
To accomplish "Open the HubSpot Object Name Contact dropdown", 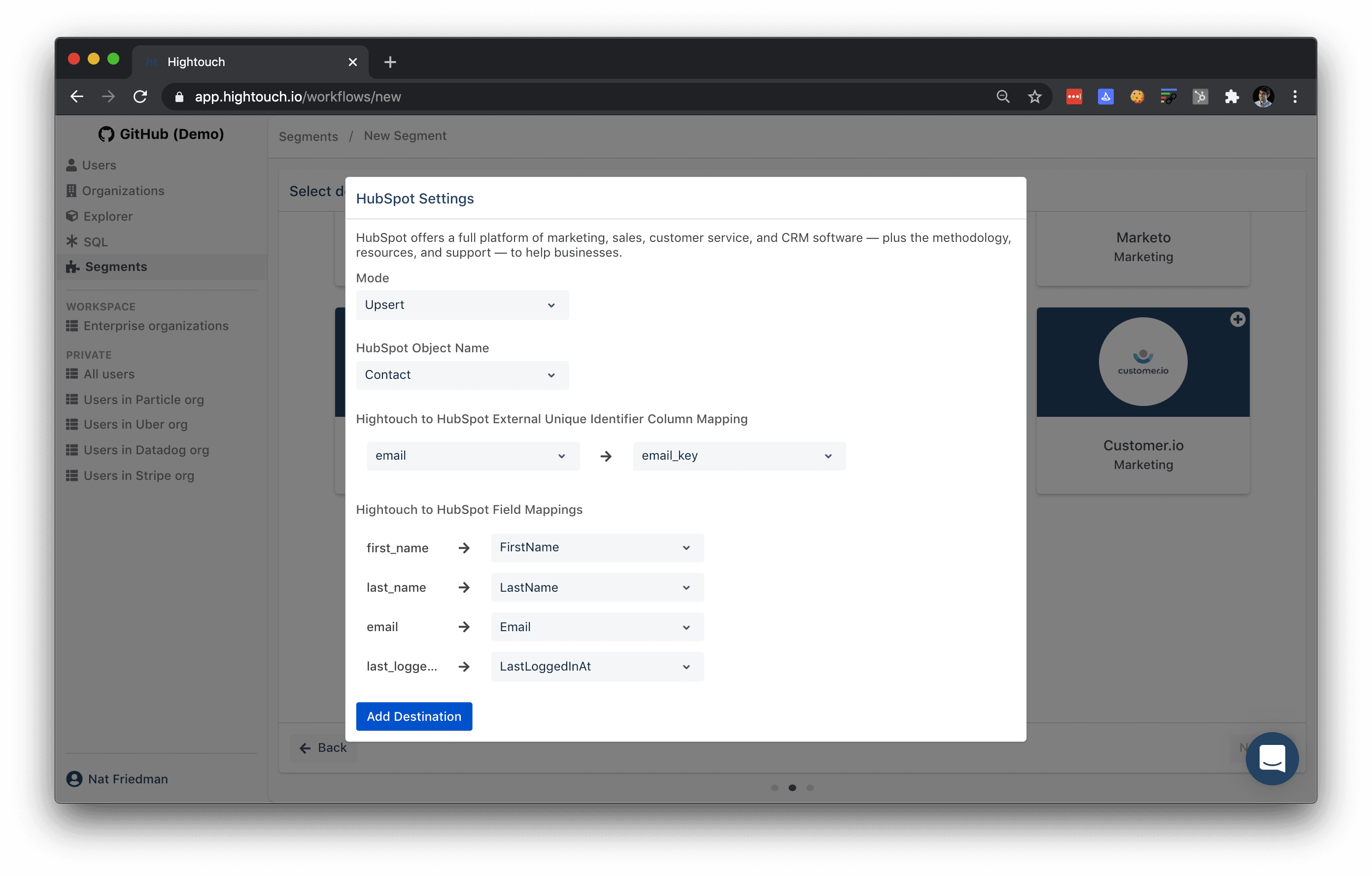I will (462, 375).
